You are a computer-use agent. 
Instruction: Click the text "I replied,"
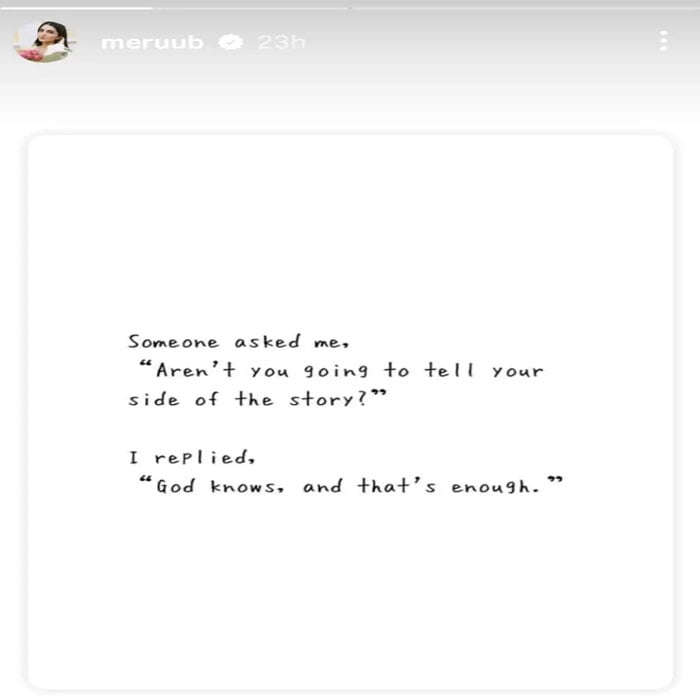[192, 457]
